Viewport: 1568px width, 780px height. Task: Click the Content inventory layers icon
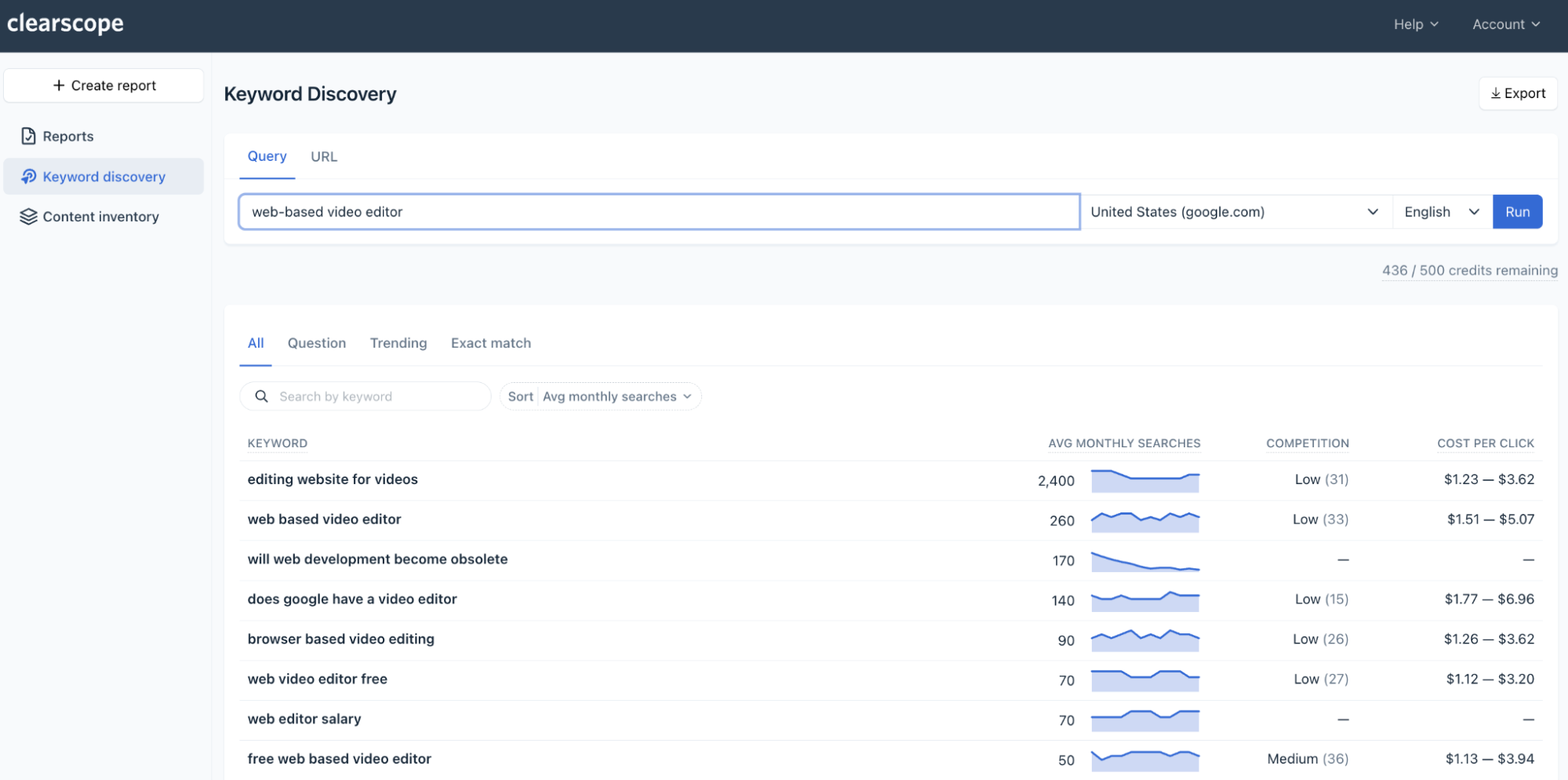[28, 217]
